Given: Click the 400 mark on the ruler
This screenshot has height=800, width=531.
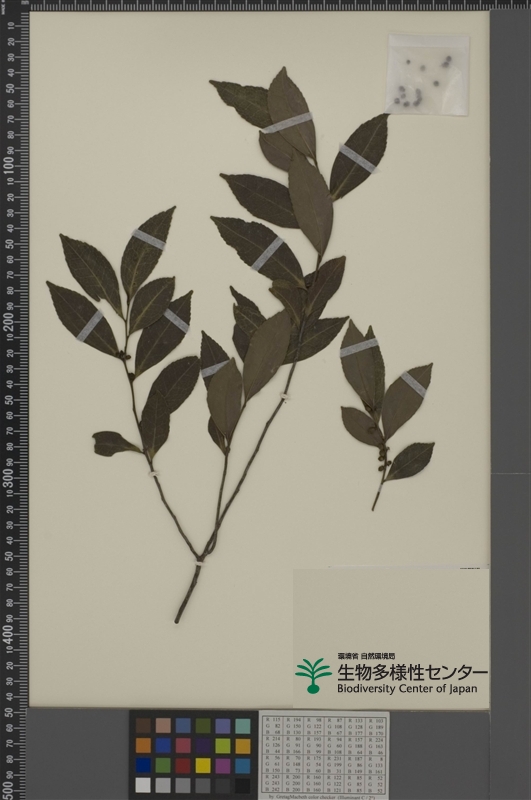Looking at the screenshot, I should pos(9,634).
